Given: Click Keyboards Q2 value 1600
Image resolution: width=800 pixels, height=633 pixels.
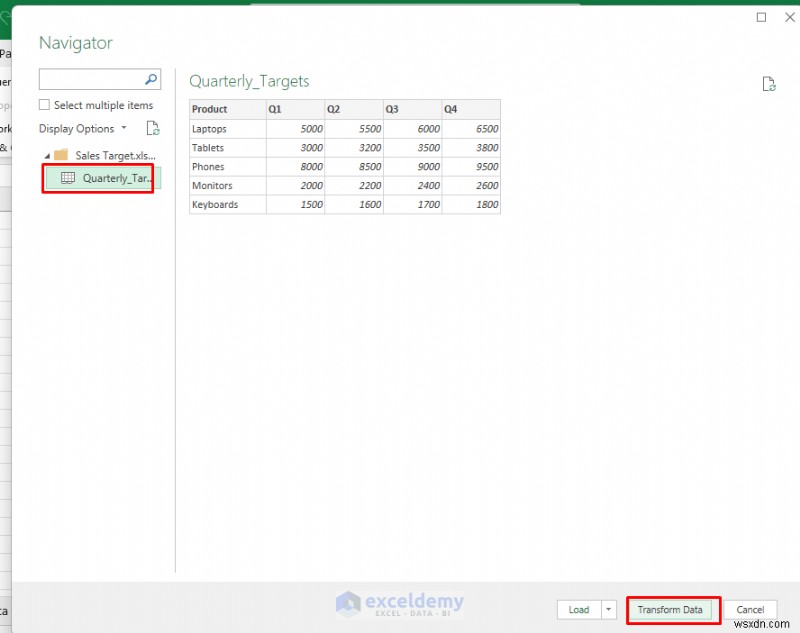Looking at the screenshot, I should 370,204.
